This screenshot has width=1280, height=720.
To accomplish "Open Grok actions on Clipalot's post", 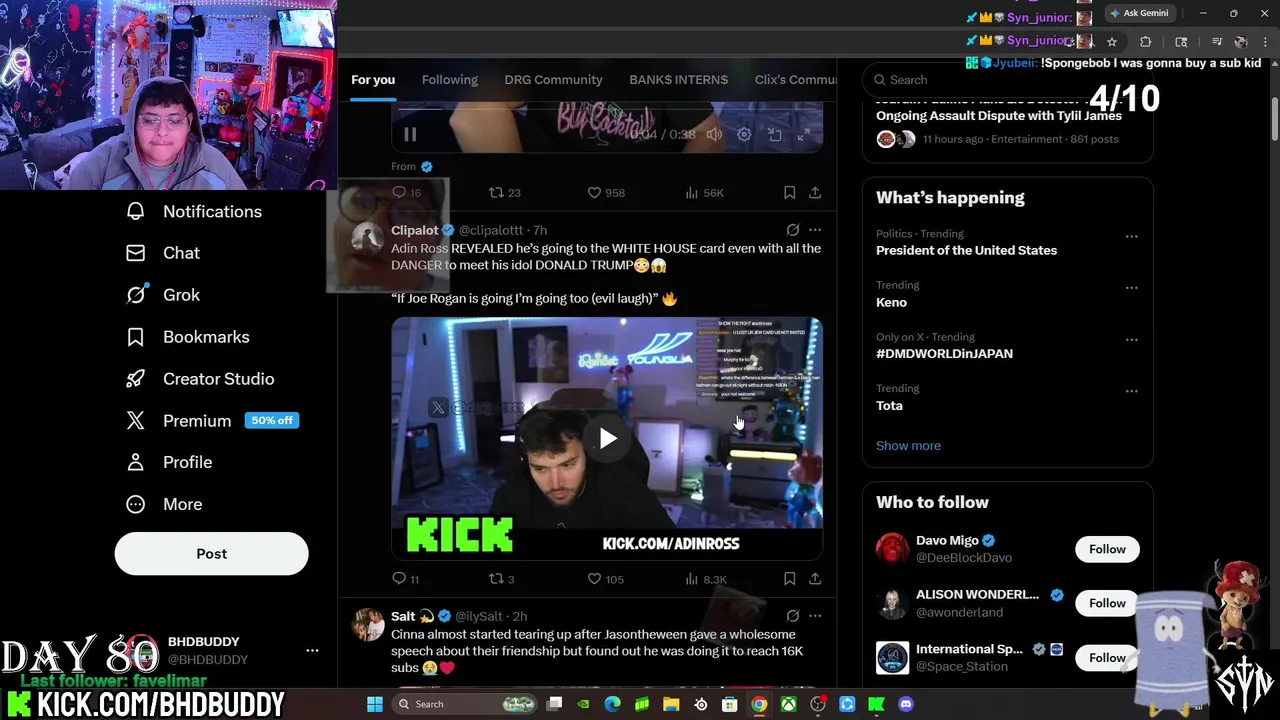I will tap(792, 230).
